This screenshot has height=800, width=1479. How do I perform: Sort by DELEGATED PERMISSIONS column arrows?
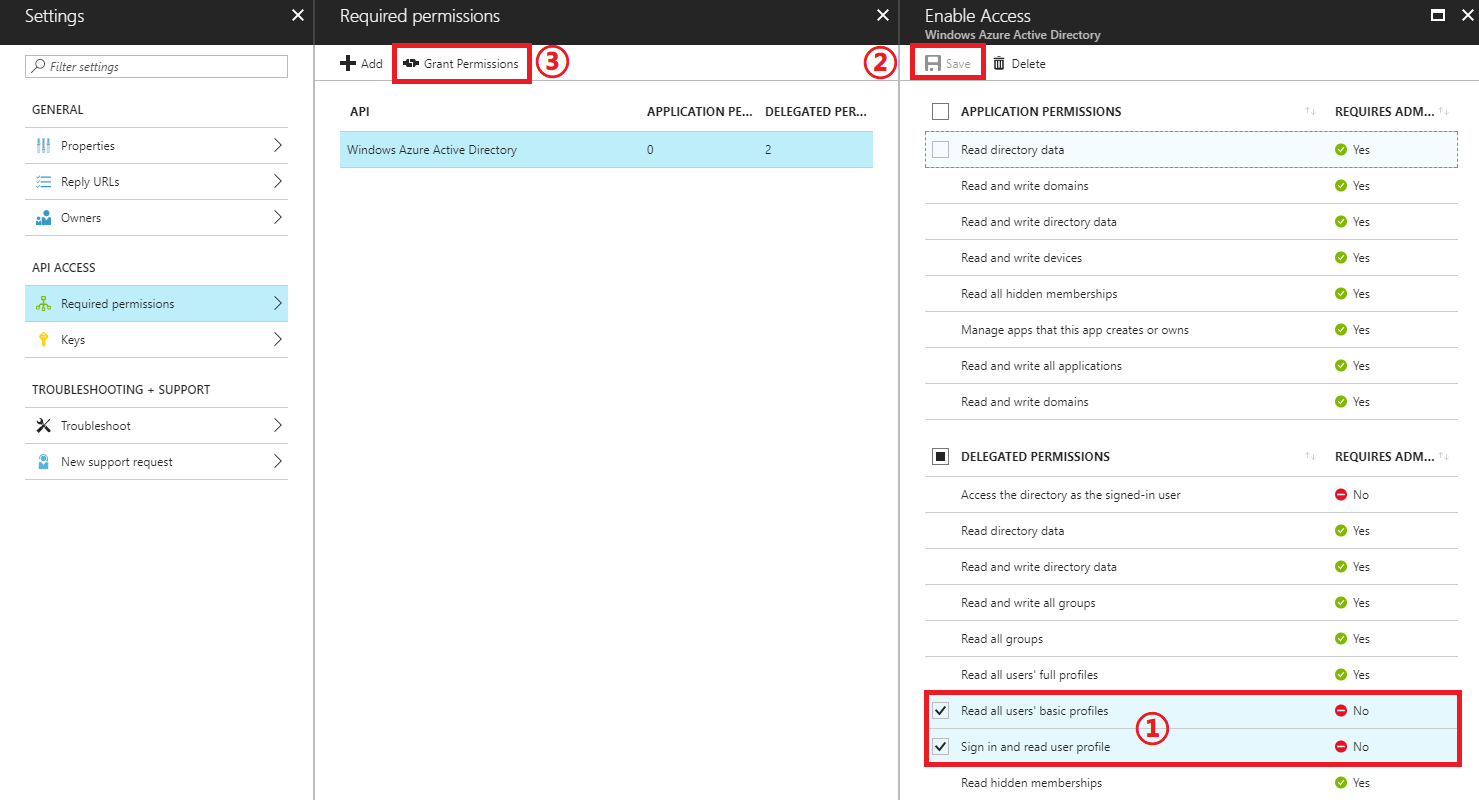1310,457
